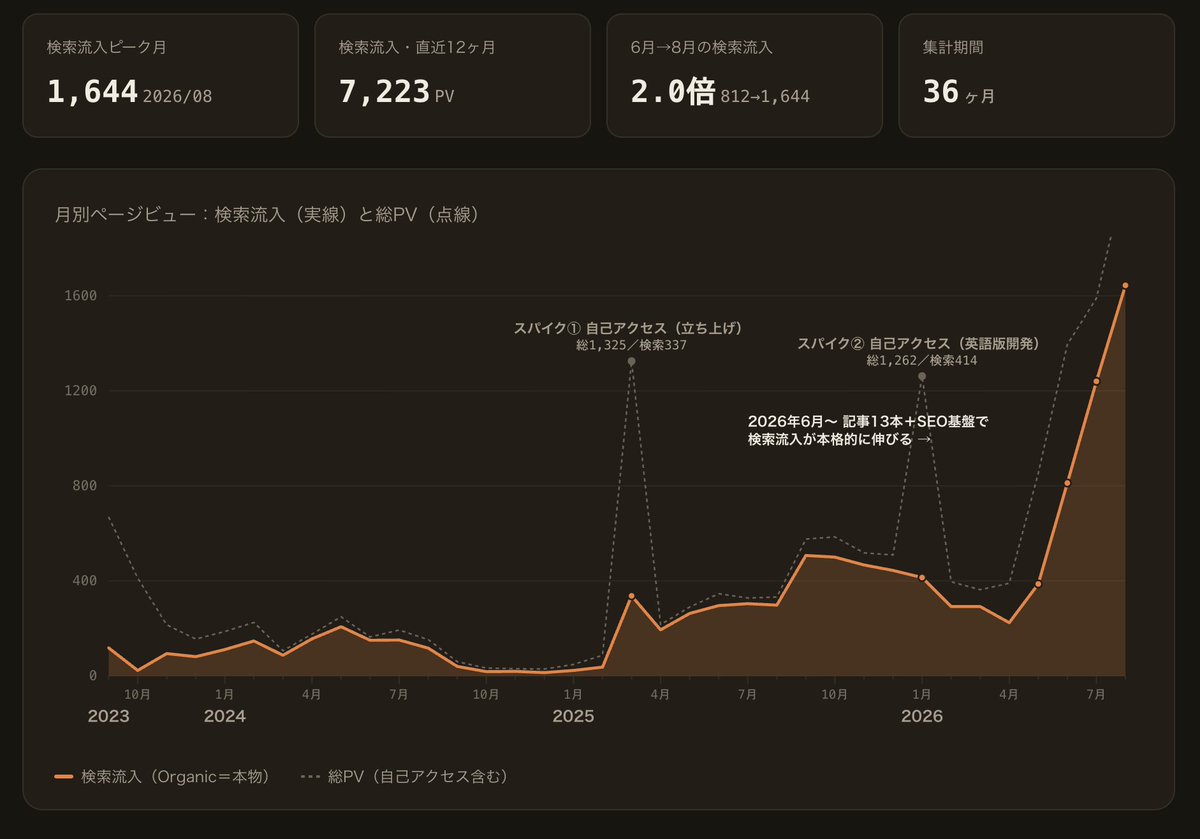
Task: Click the スパイク② 自己アクセス(英語版開発) label
Action: coord(918,343)
